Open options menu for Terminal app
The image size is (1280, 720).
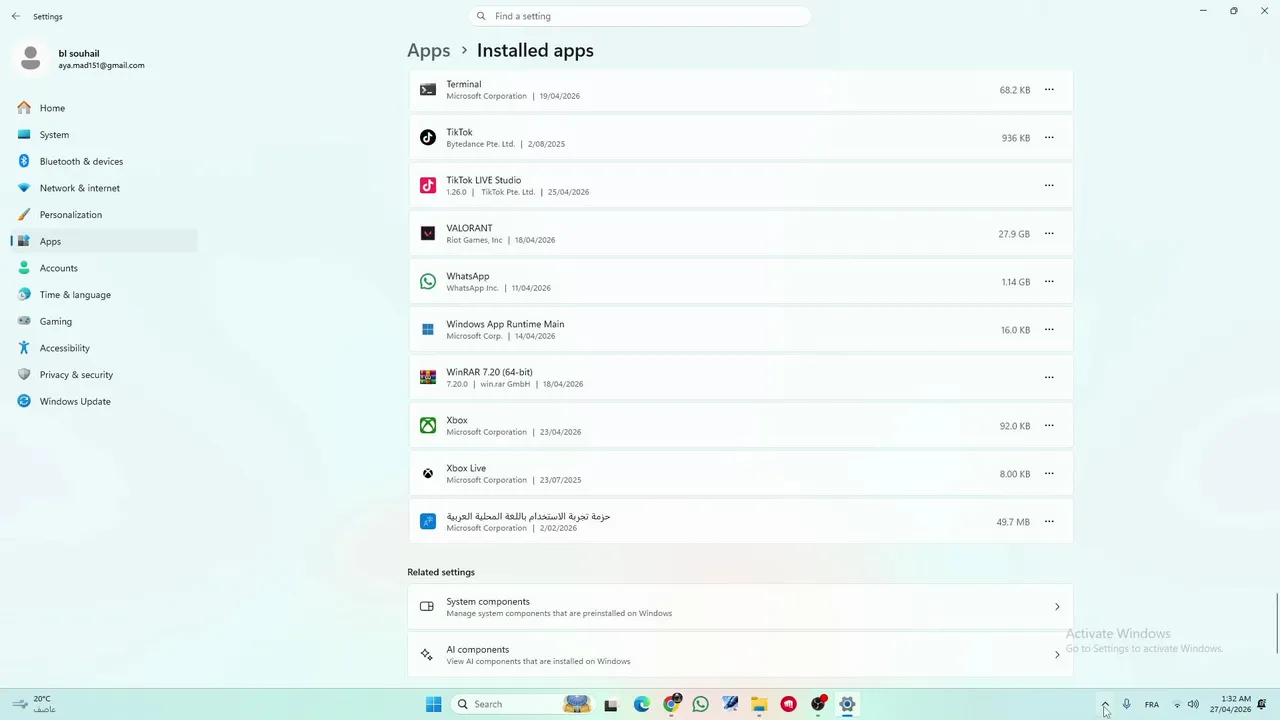1049,90
